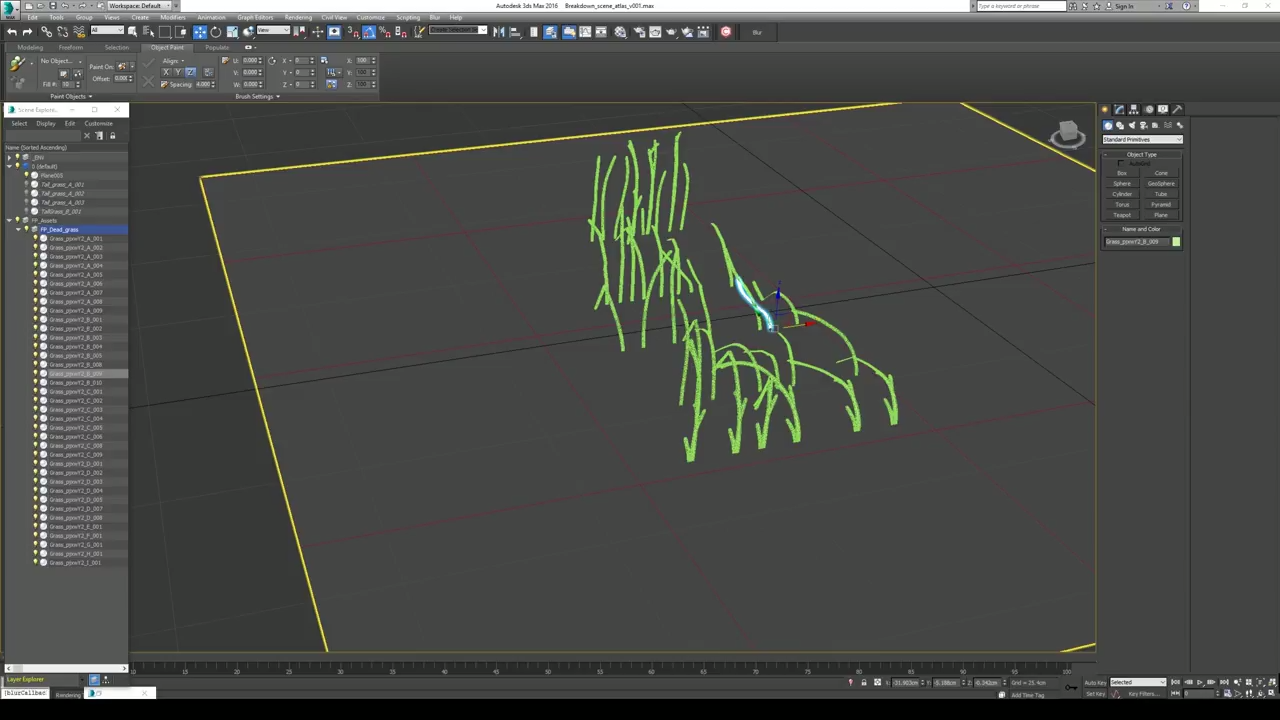Open the Utilities hammer panel

(1177, 109)
